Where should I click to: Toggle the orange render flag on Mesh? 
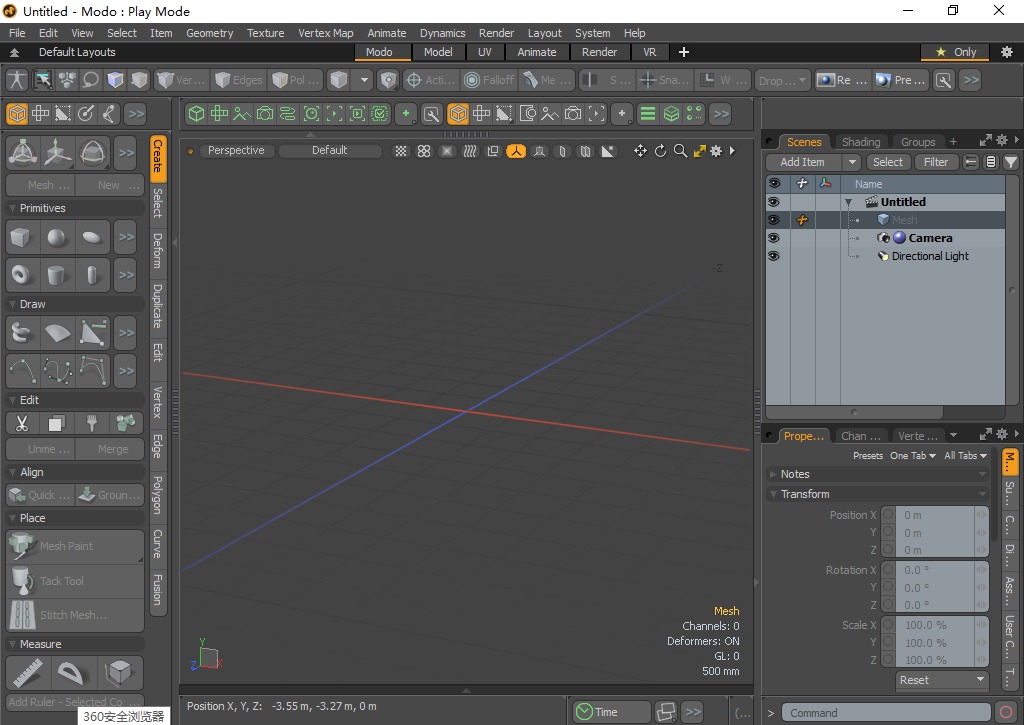801,219
